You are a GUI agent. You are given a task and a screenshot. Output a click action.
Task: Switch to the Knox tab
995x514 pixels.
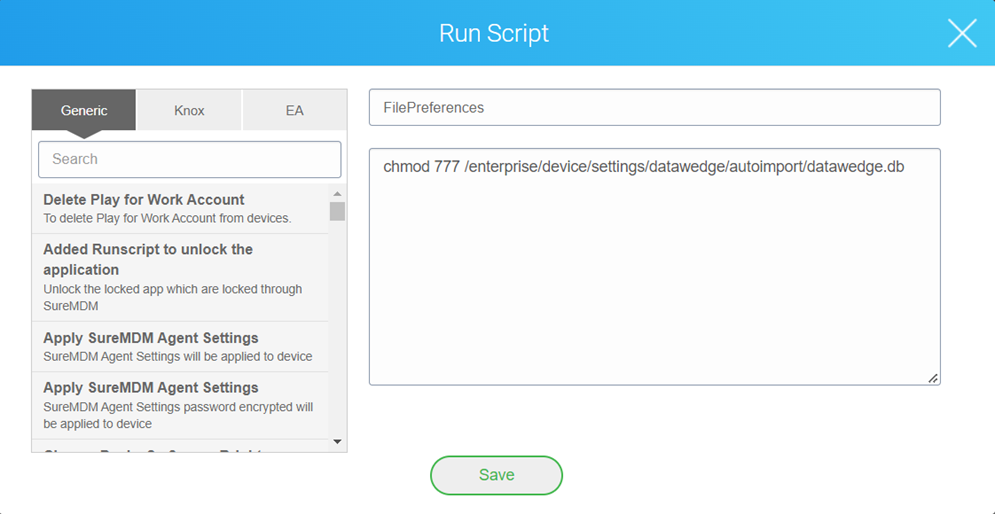click(189, 110)
